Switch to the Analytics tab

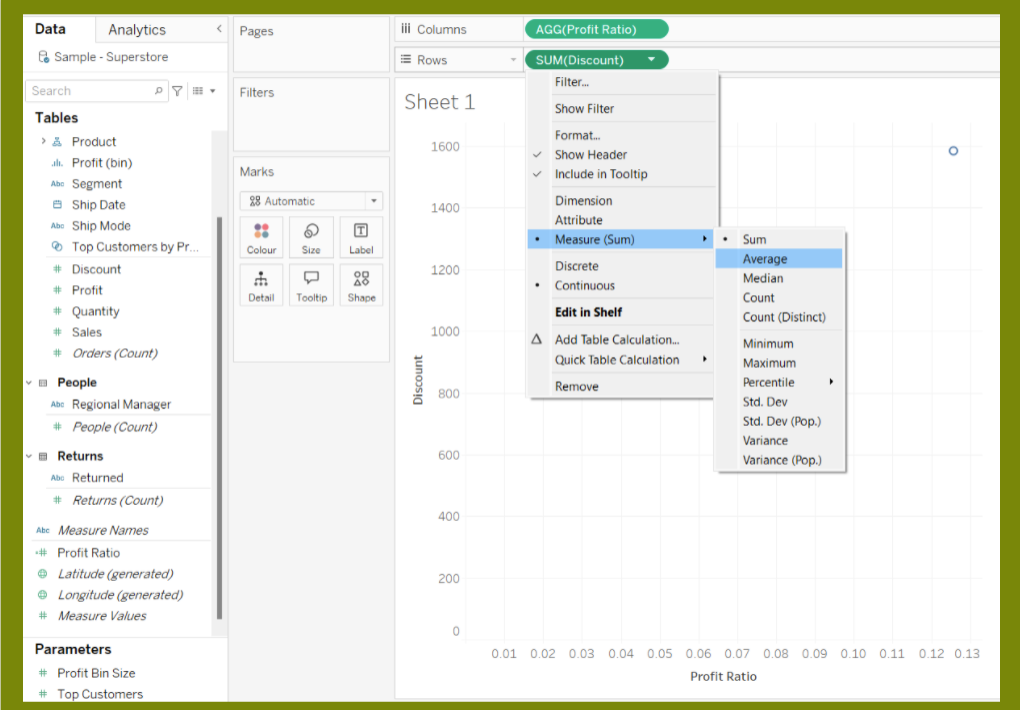point(137,29)
